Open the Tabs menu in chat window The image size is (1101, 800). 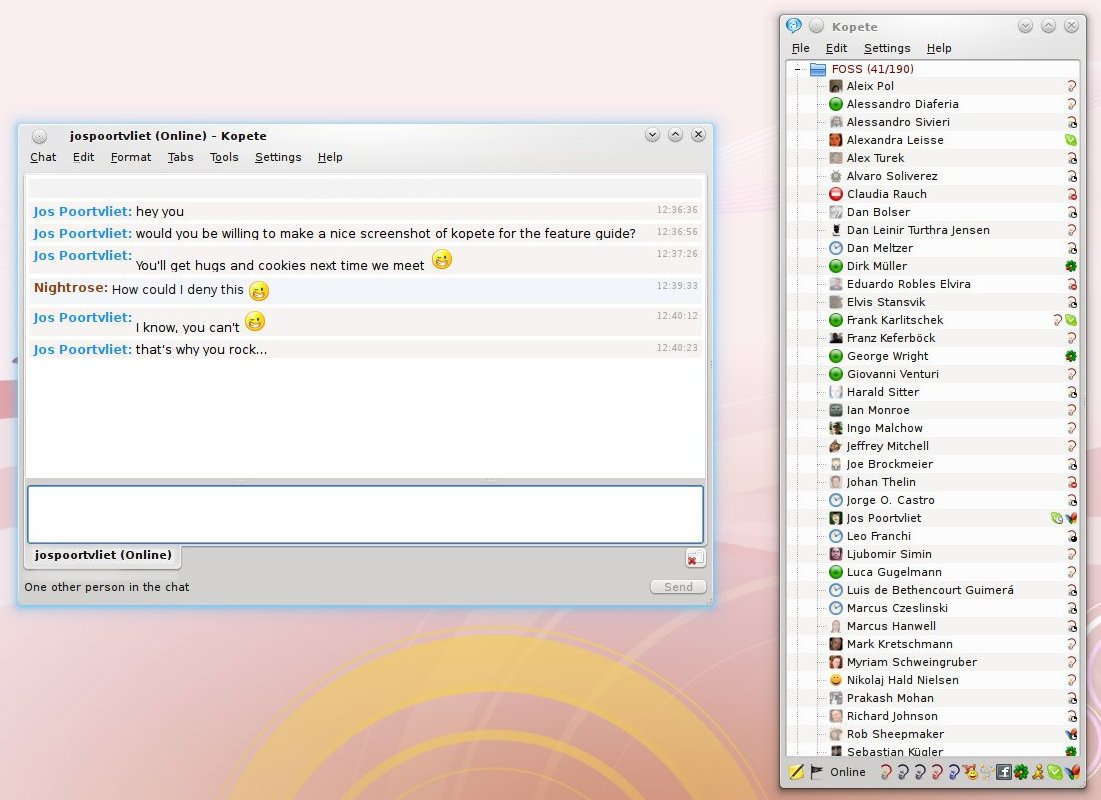(x=180, y=157)
